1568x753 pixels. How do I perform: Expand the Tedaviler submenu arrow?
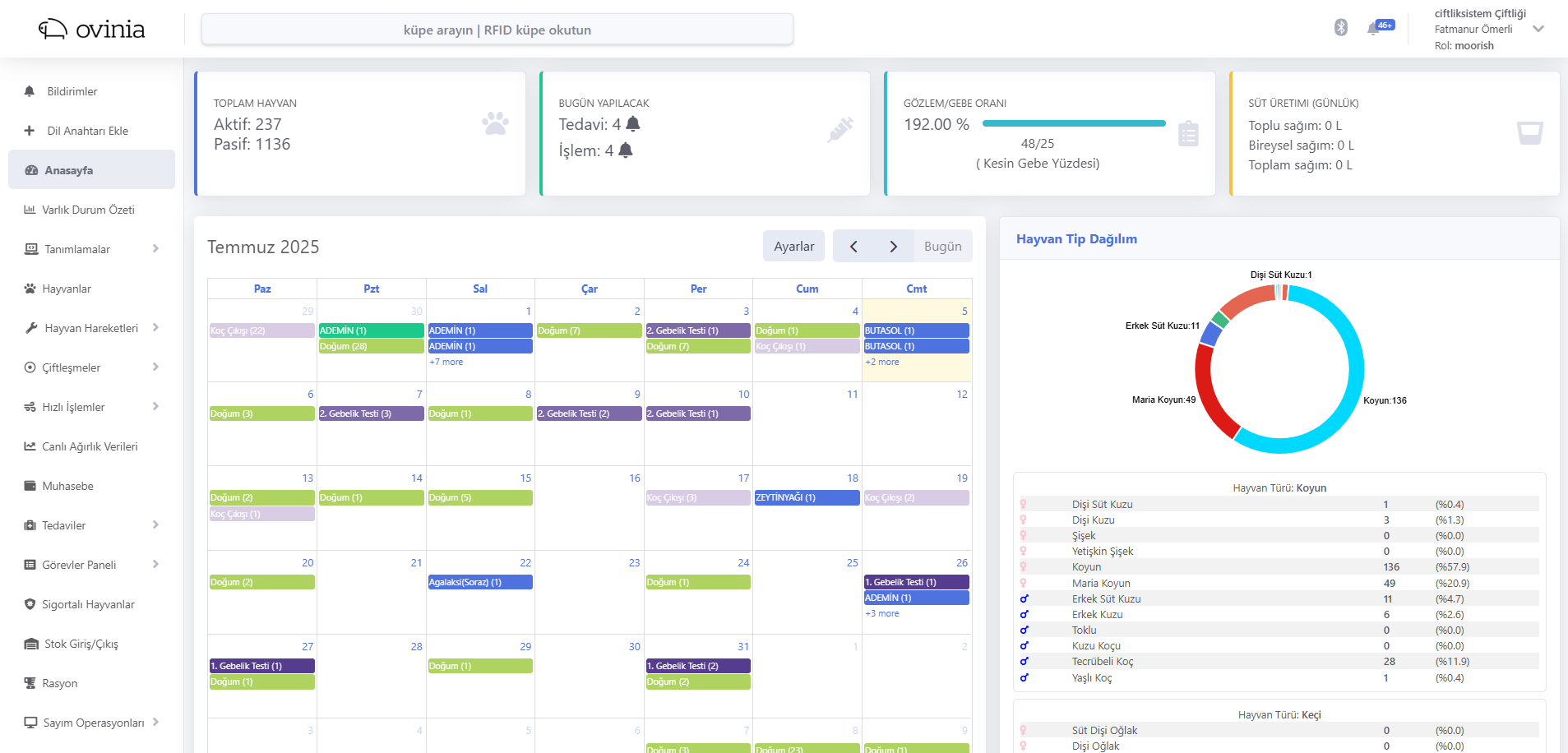tap(155, 524)
